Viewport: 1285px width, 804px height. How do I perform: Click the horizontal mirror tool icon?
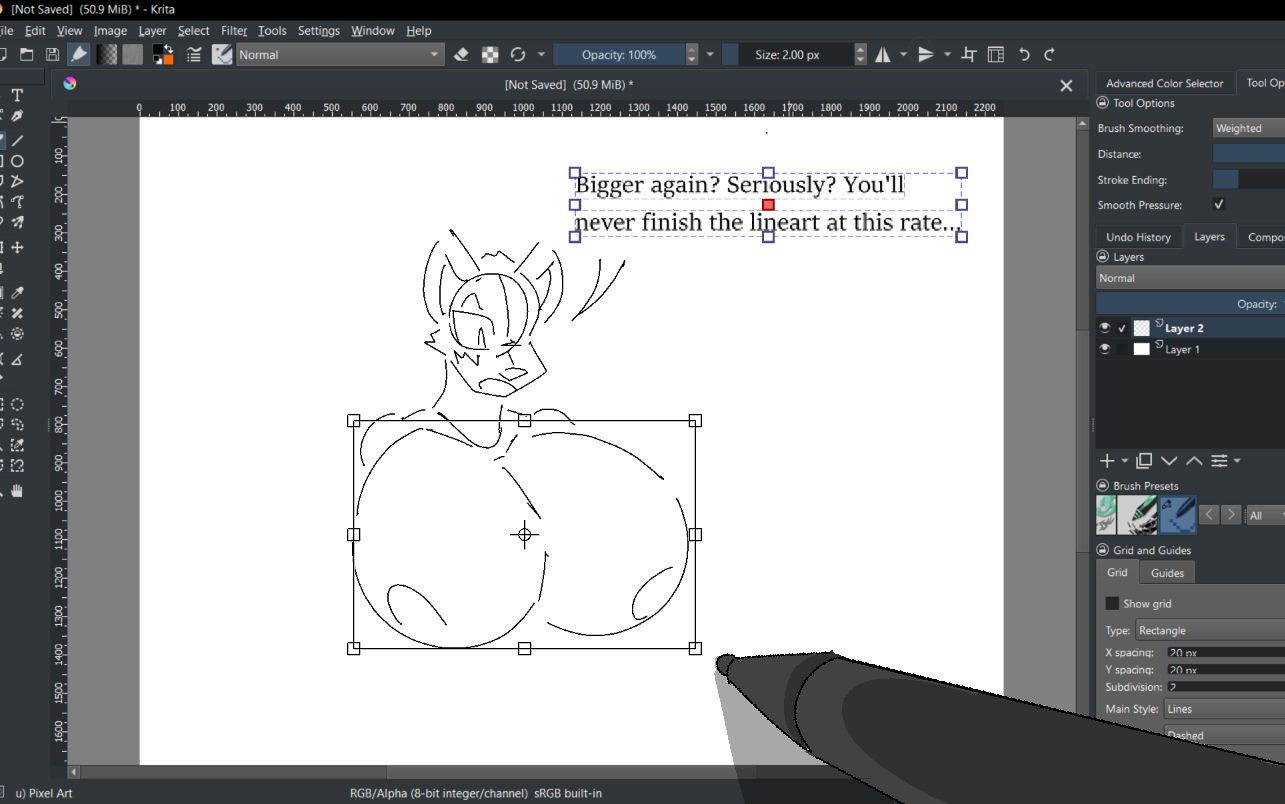coord(883,55)
